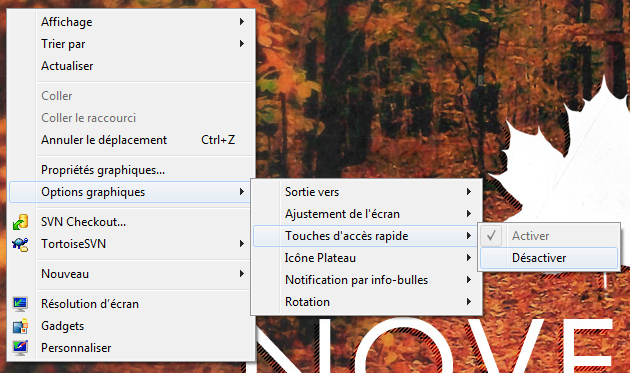The height and width of the screenshot is (373, 630).
Task: Select Personnaliser from the context menu
Action: pyautogui.click(x=132, y=348)
